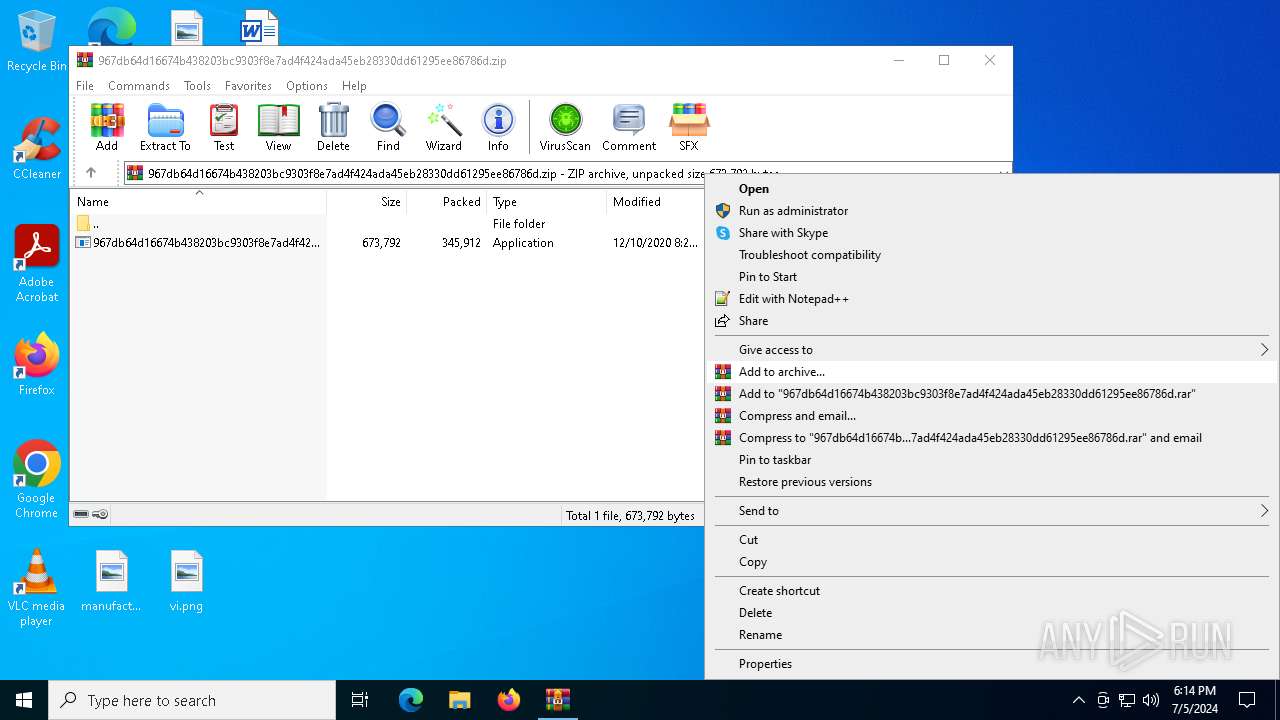Select Add to archive... entry
Image resolution: width=1280 pixels, height=720 pixels.
coord(992,371)
